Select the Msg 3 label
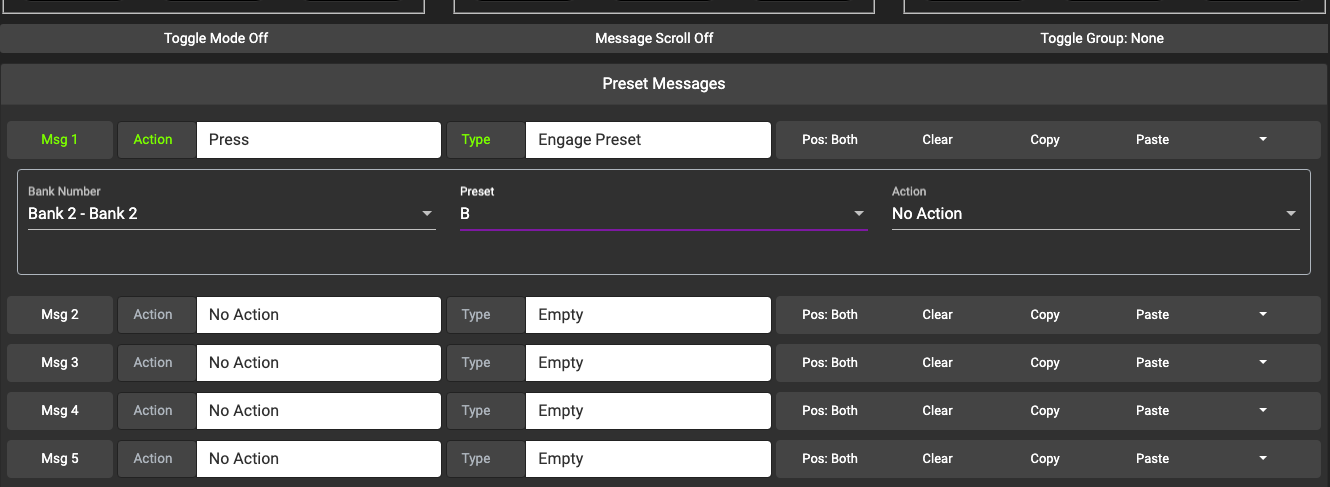 pyautogui.click(x=60, y=363)
